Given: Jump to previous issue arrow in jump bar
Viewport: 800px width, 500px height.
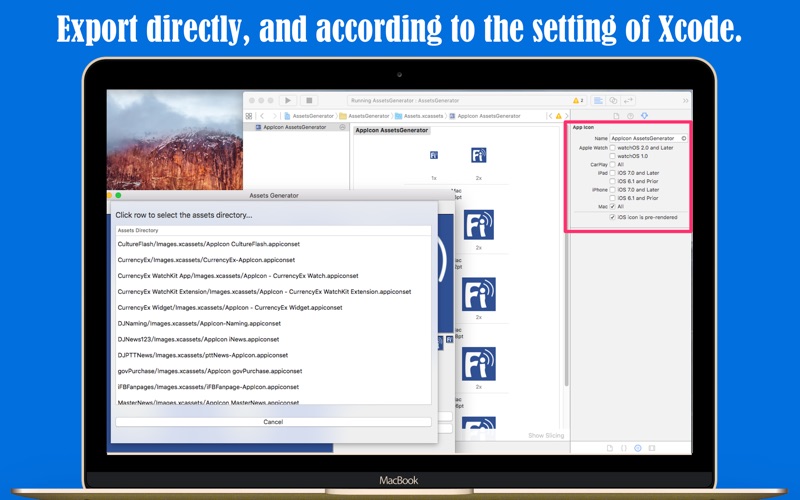Looking at the screenshot, I should [550, 116].
